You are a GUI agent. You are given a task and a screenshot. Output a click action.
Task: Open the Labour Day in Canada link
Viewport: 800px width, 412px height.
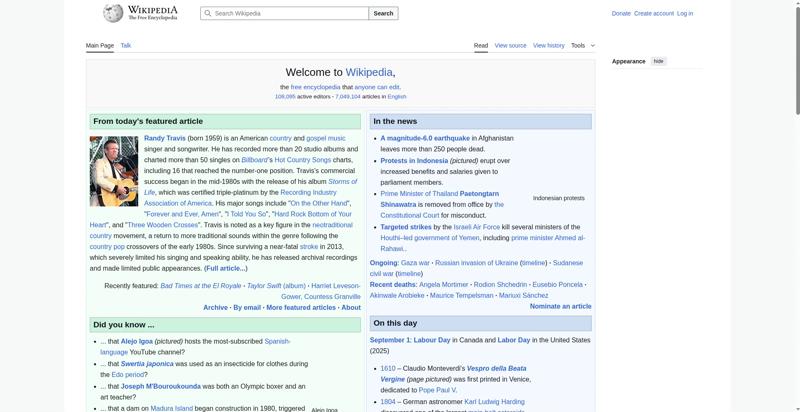tap(432, 340)
